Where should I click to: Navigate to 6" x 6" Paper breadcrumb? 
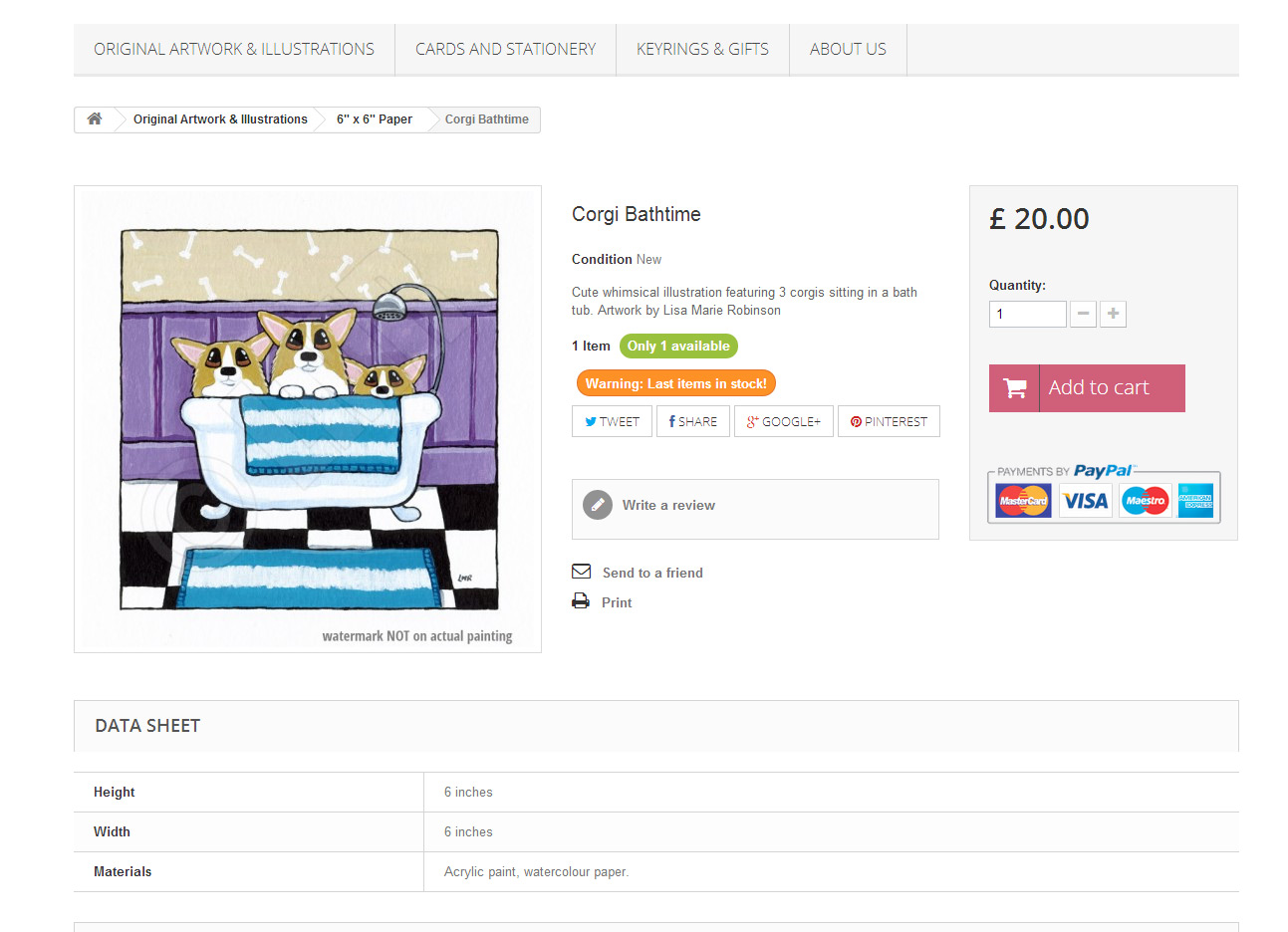point(374,119)
